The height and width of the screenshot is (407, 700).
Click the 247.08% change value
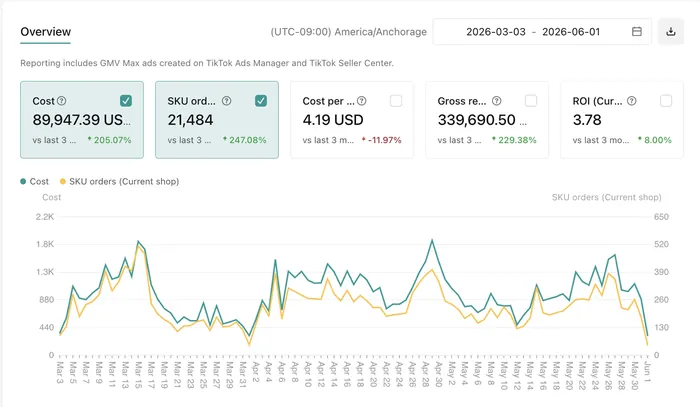(248, 140)
